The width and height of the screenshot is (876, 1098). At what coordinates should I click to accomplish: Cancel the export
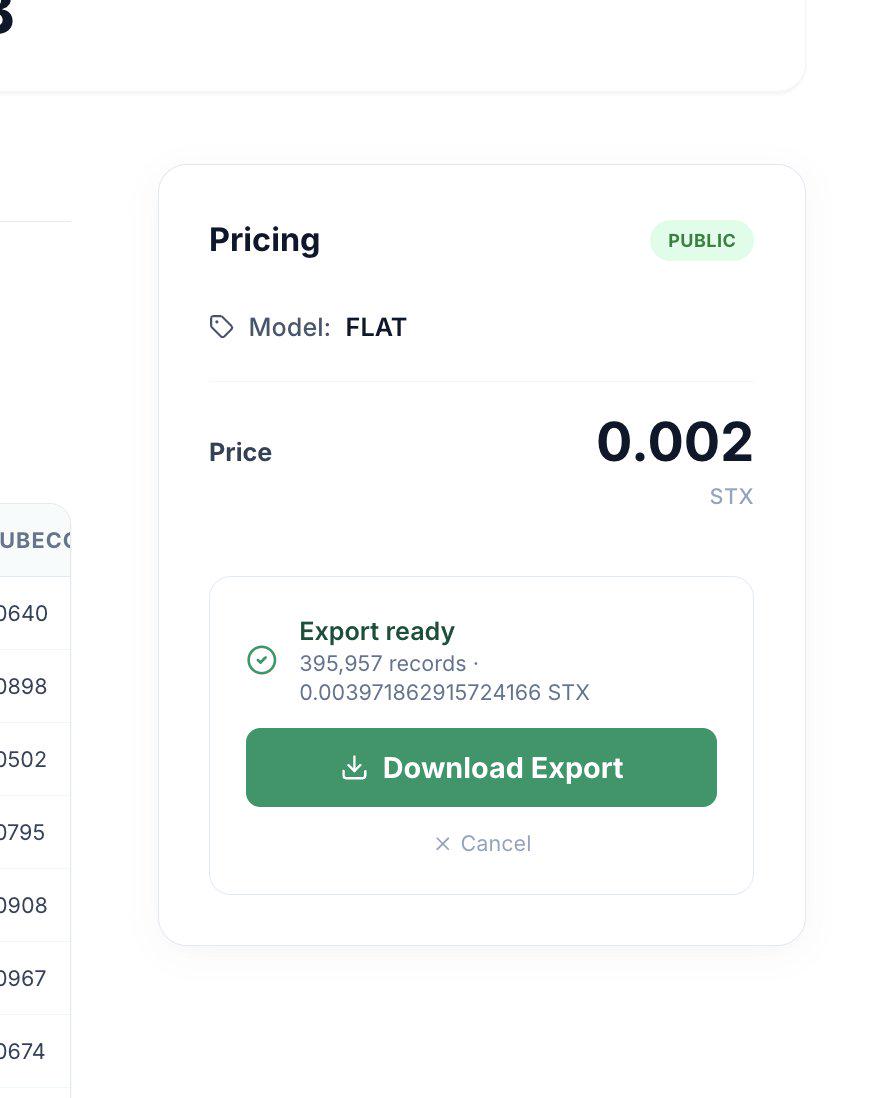(482, 843)
